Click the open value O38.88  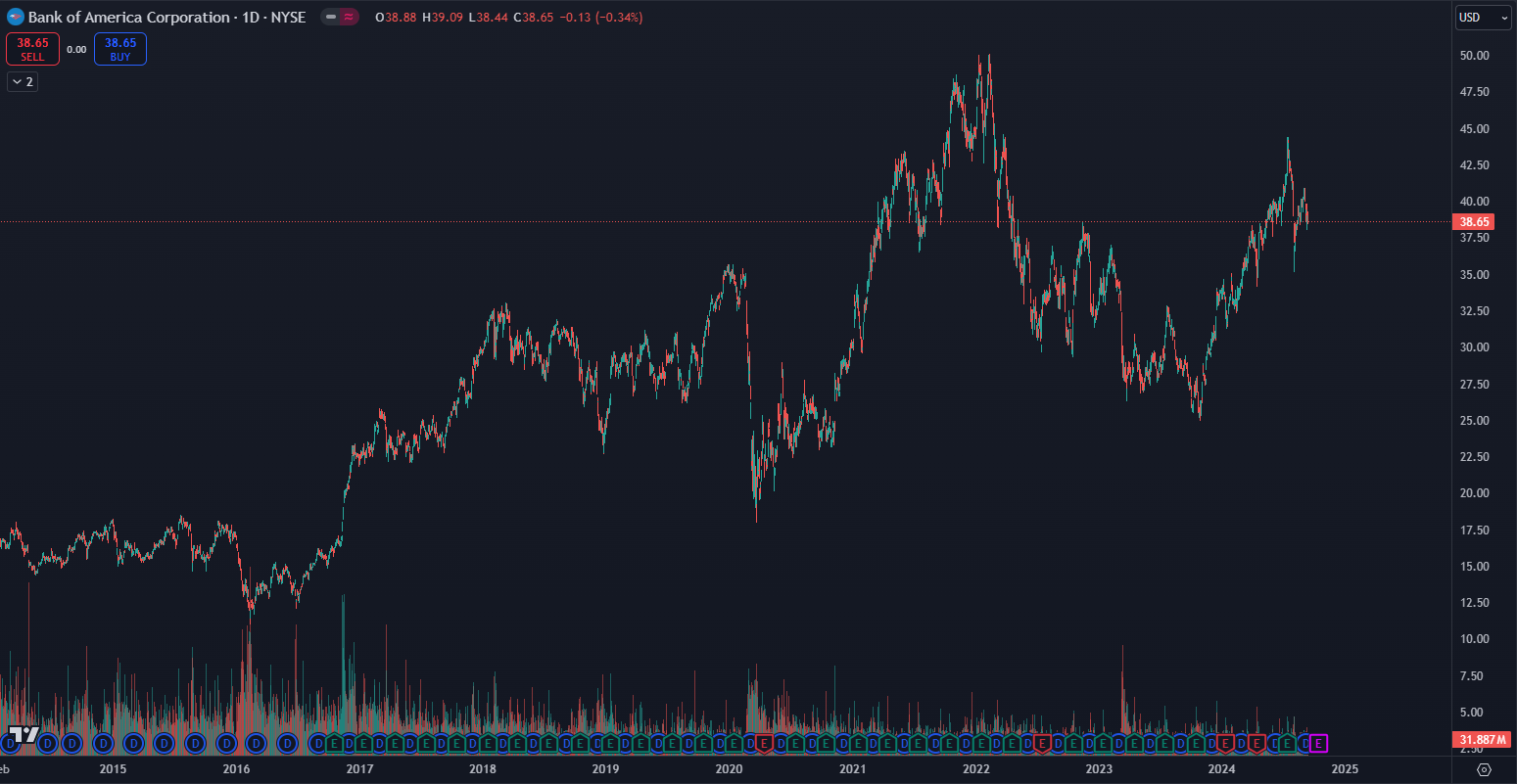pos(397,18)
